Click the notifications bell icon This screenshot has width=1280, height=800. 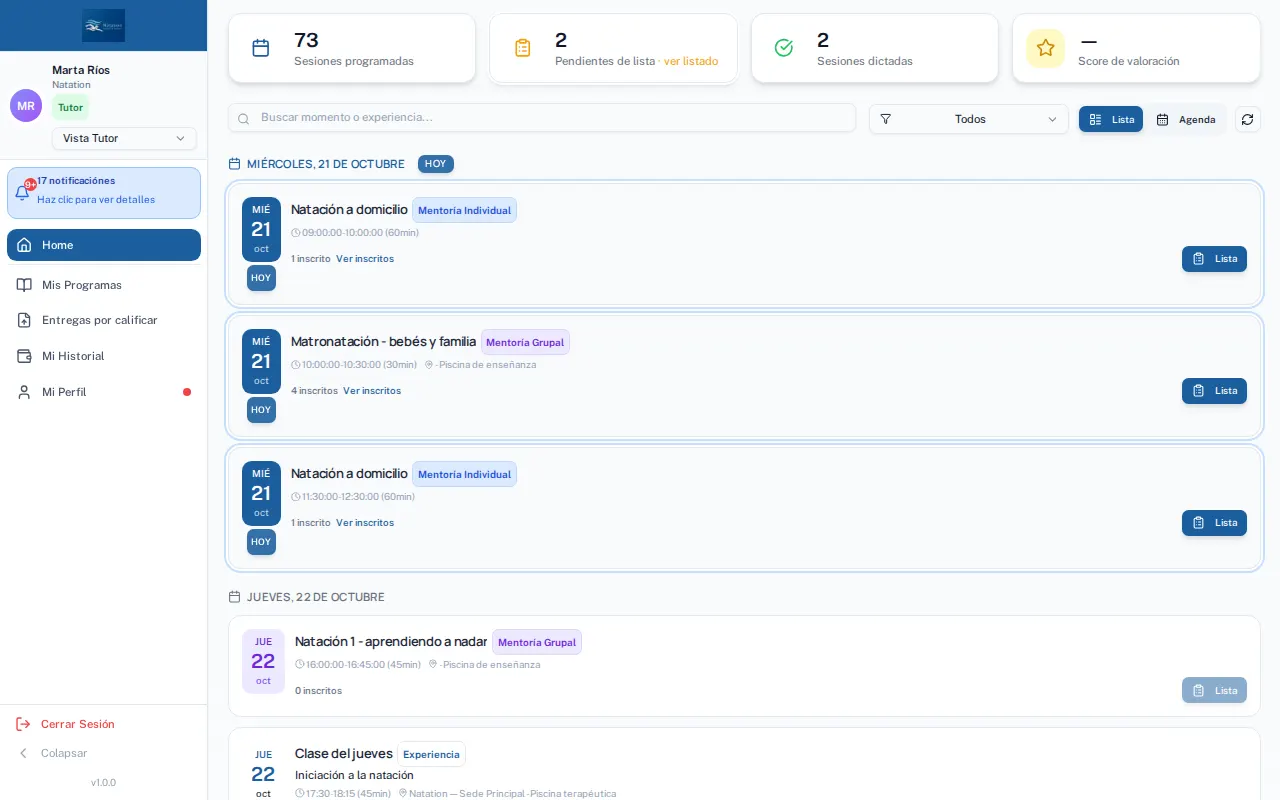tap(22, 193)
